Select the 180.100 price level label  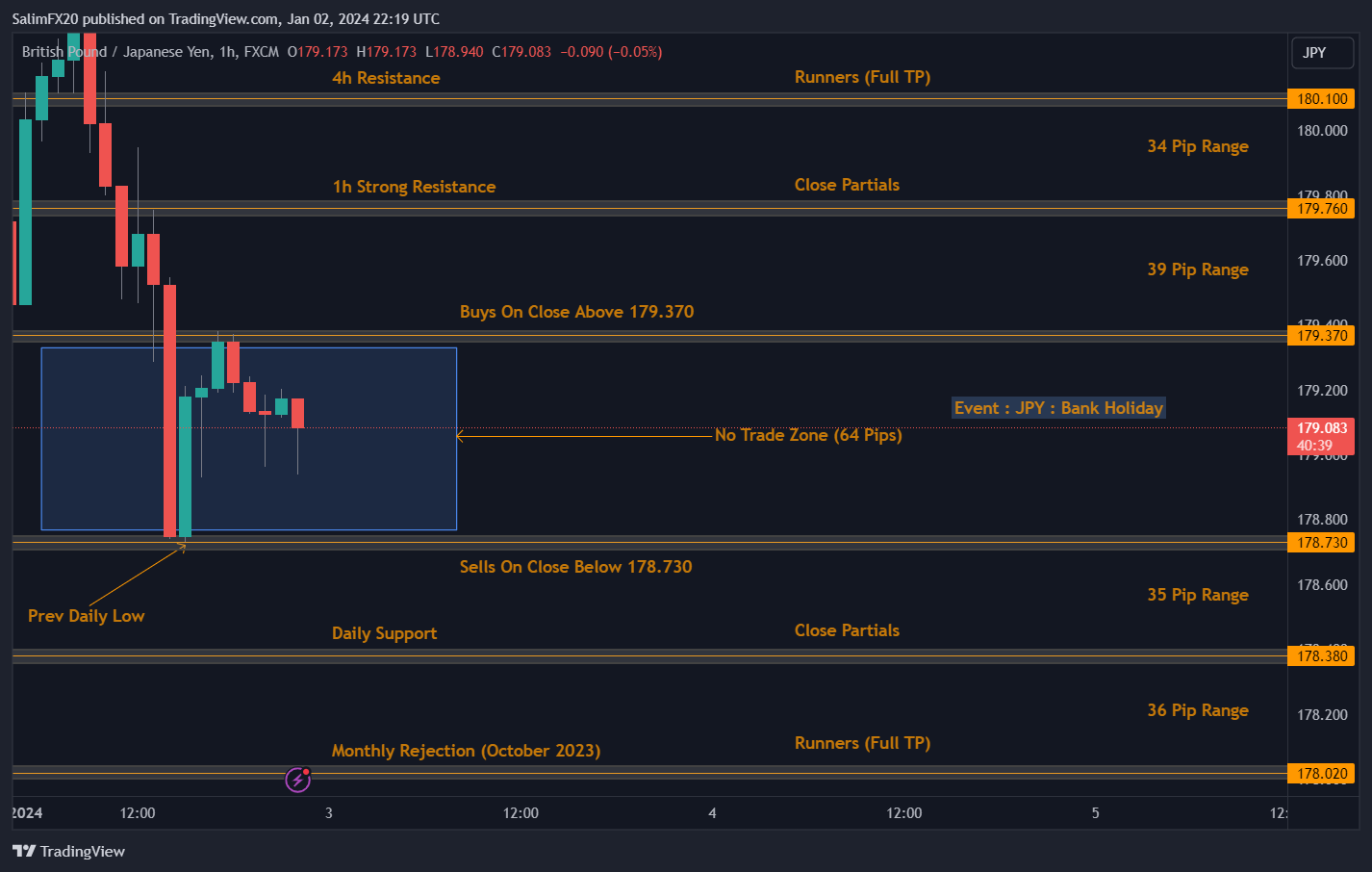click(1321, 99)
